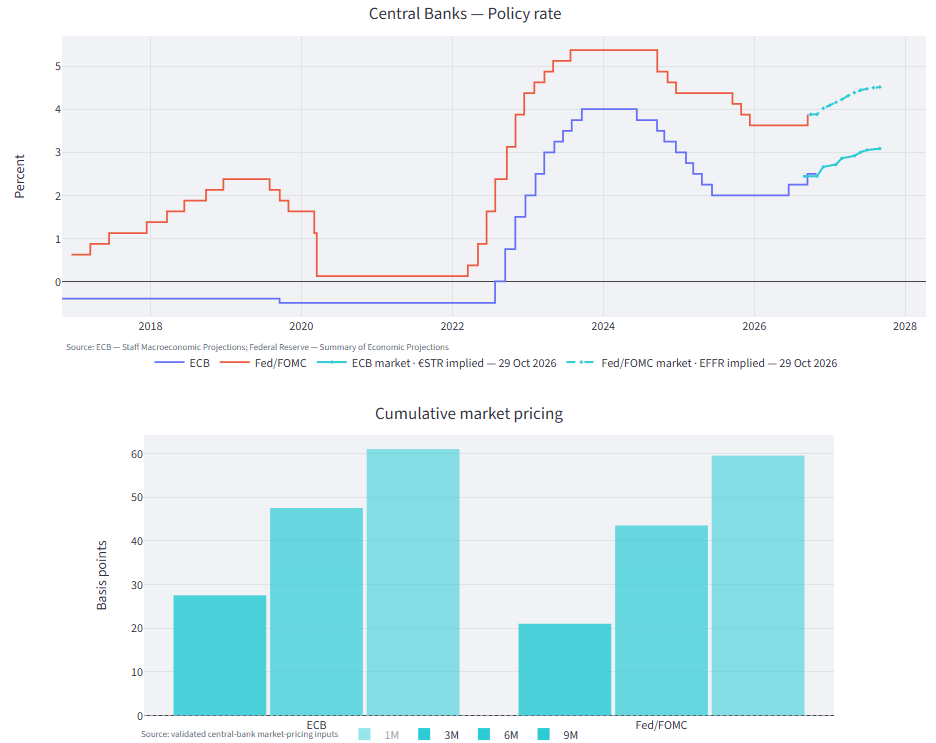The image size is (936, 743).
Task: Click the ECB Staff Macroeconomic Projections source note
Action: click(x=257, y=347)
